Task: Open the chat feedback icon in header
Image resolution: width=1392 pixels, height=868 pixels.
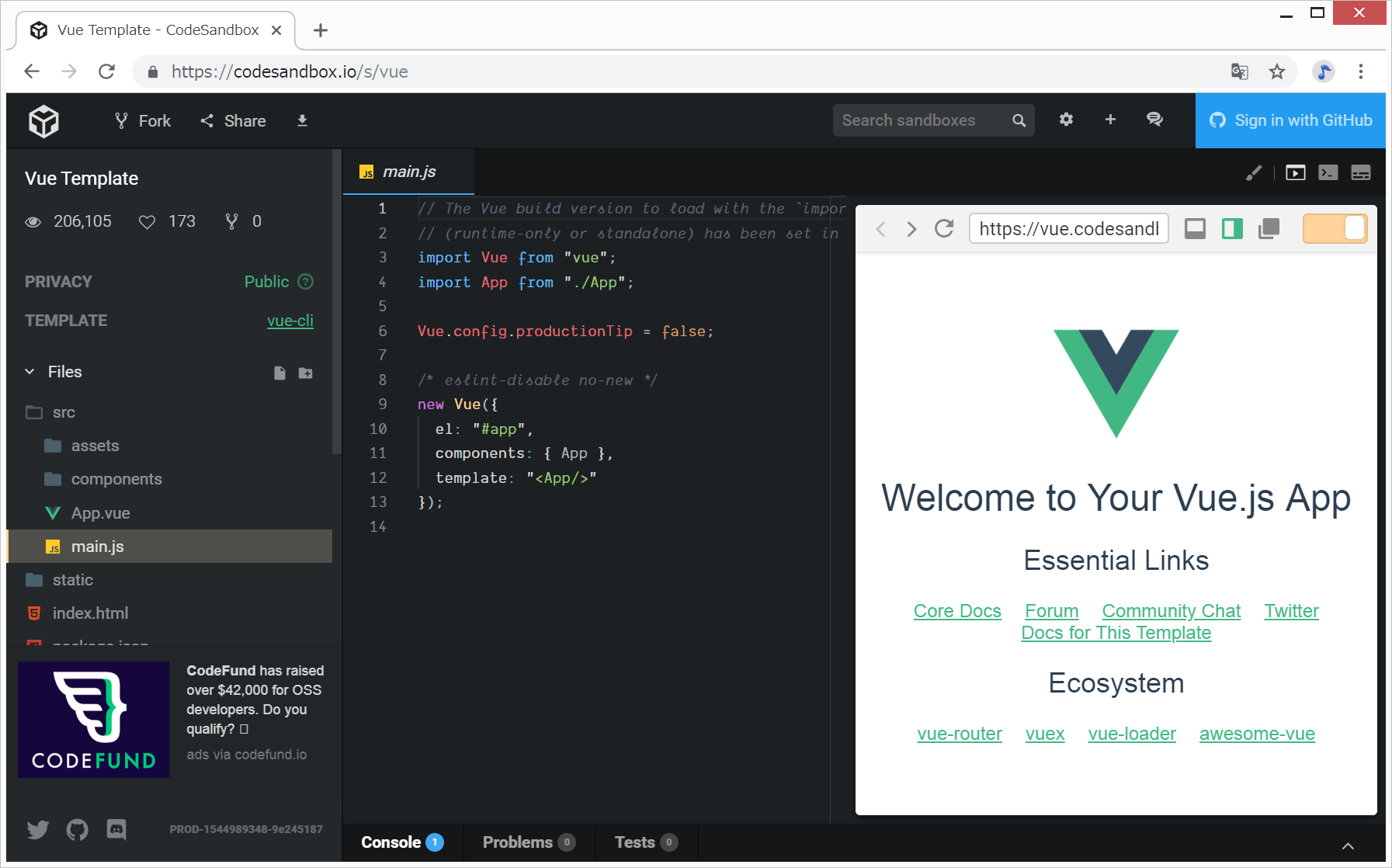Action: click(1154, 120)
